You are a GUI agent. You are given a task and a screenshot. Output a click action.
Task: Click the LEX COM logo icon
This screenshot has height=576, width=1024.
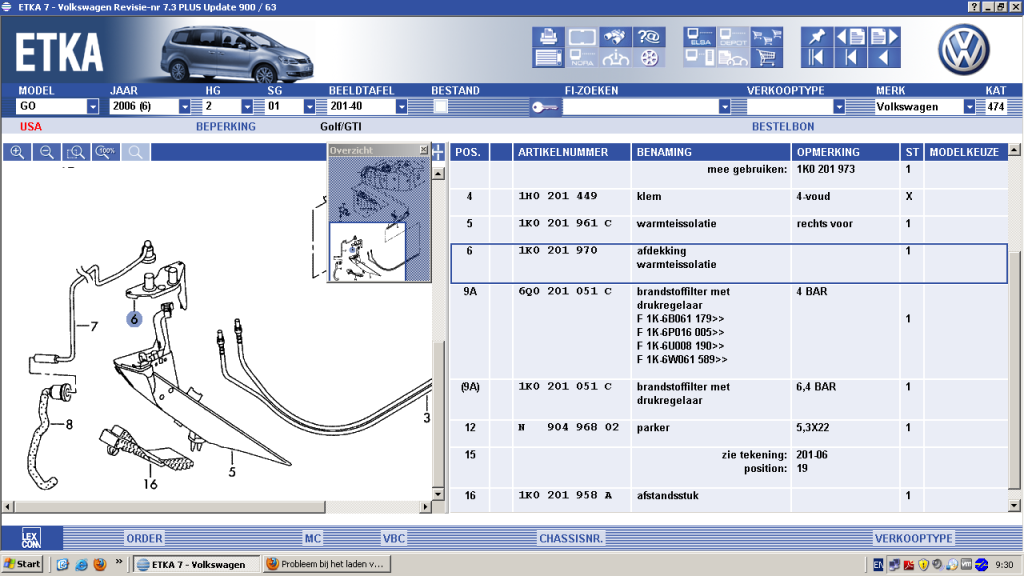(x=31, y=538)
